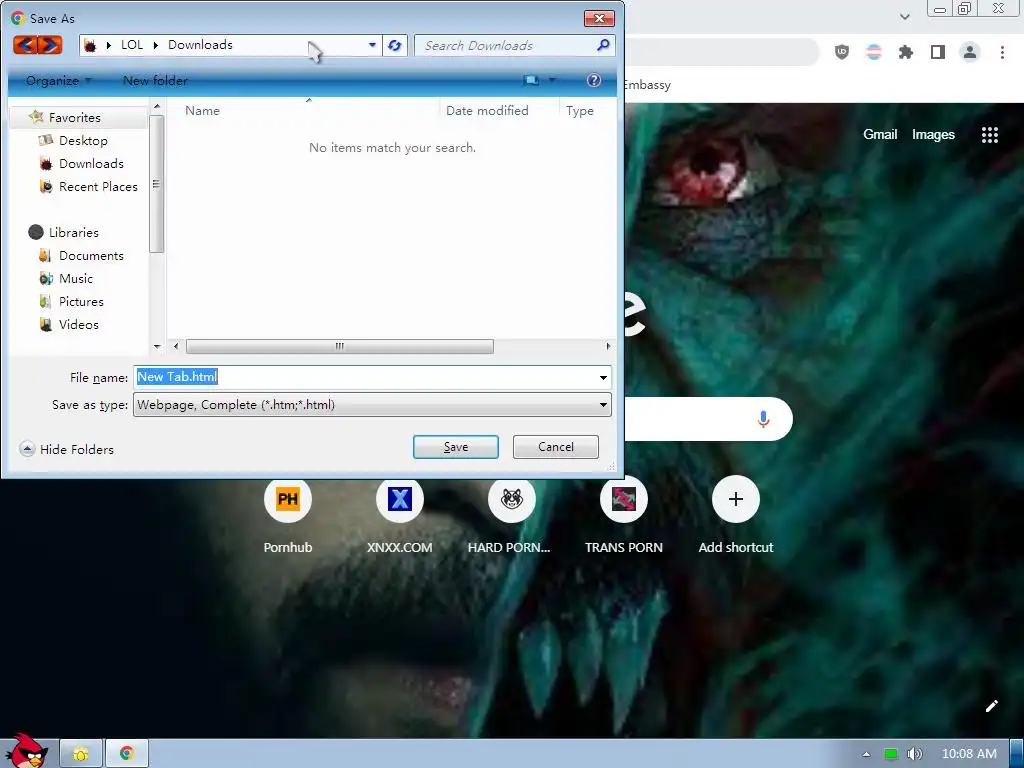Image resolution: width=1024 pixels, height=768 pixels.
Task: Collapse with Hide Folders toggle
Action: click(67, 449)
